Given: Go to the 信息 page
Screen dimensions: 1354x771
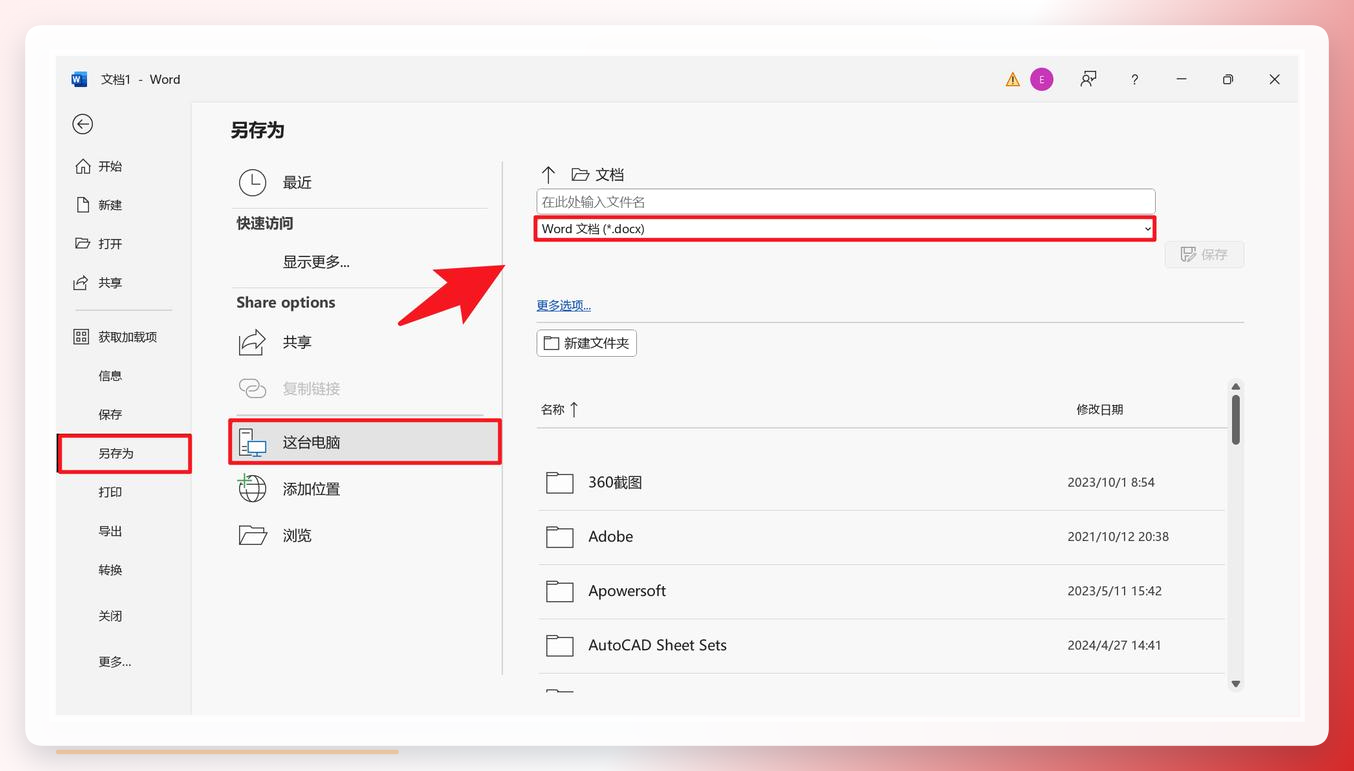Looking at the screenshot, I should [110, 376].
